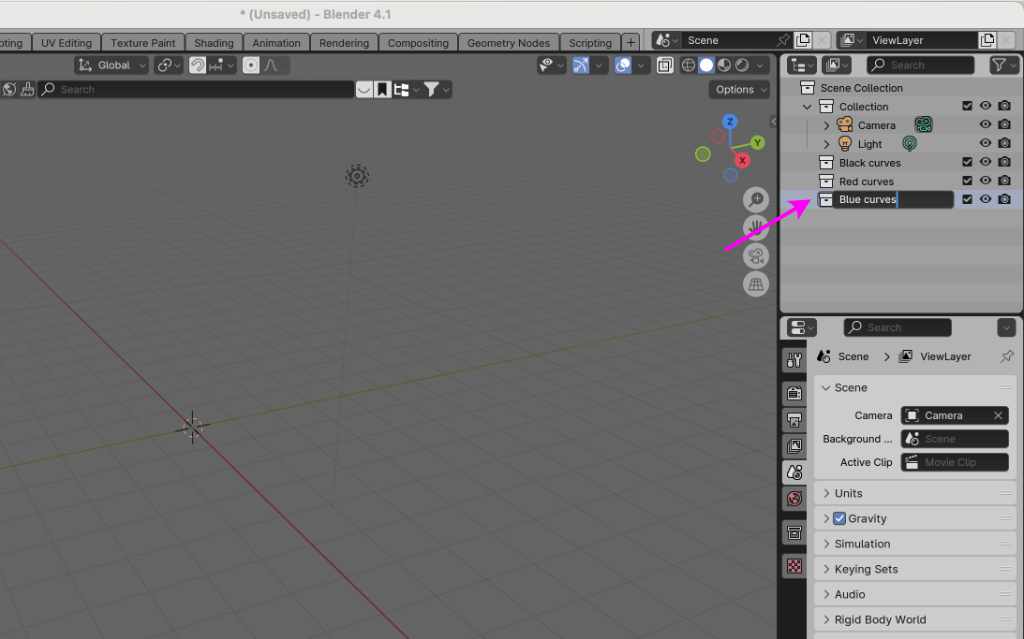1024x639 pixels.
Task: Hide Red curves collection with eye icon
Action: point(985,181)
